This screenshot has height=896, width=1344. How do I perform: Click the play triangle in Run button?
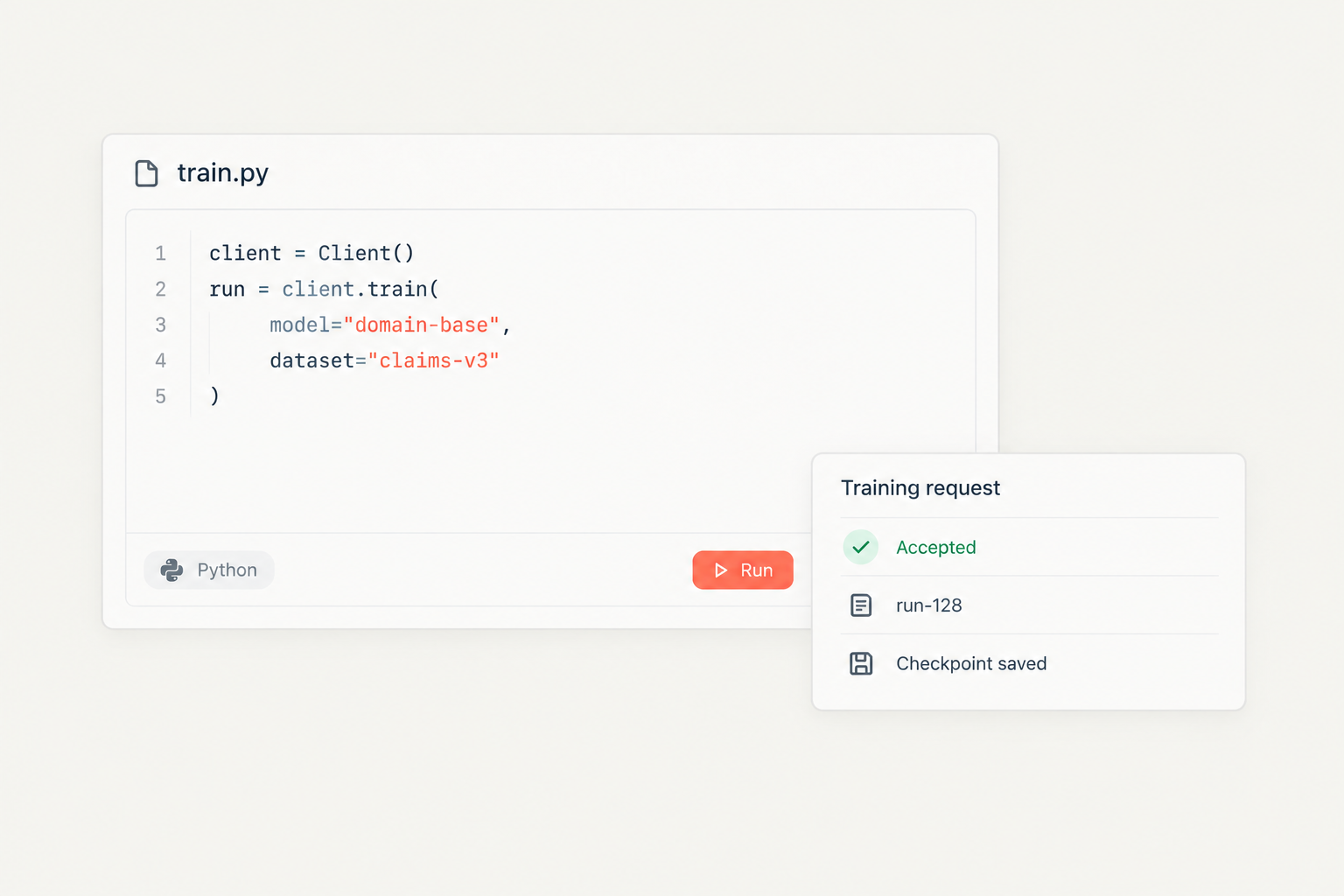[x=721, y=570]
